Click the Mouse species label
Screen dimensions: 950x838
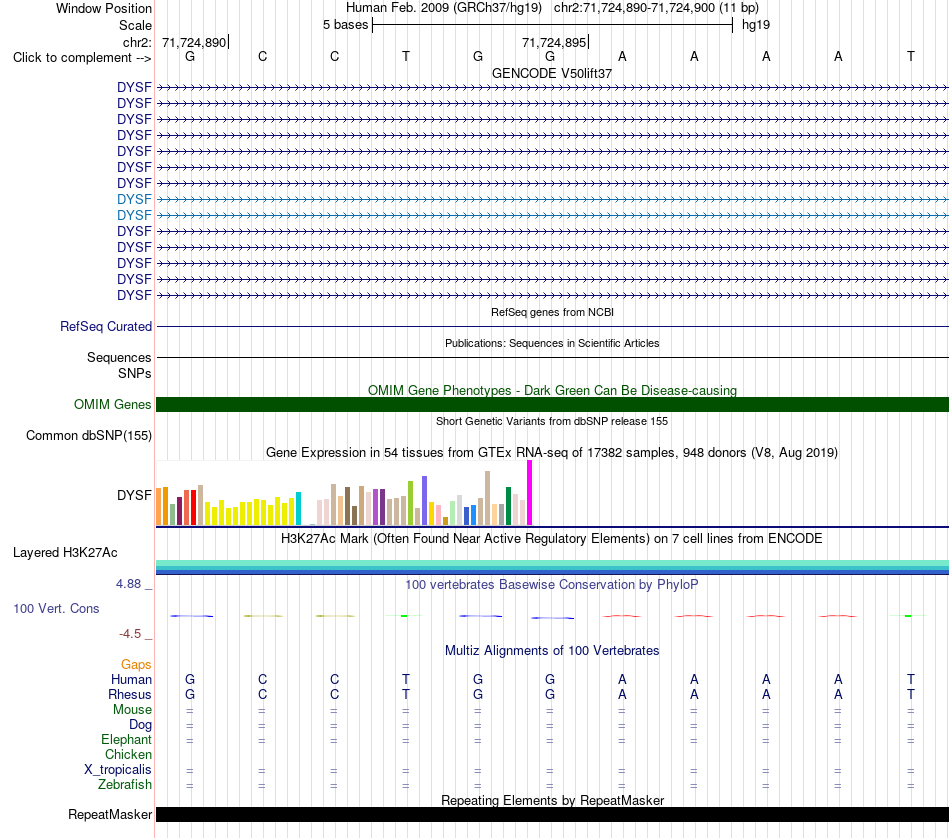click(x=132, y=710)
